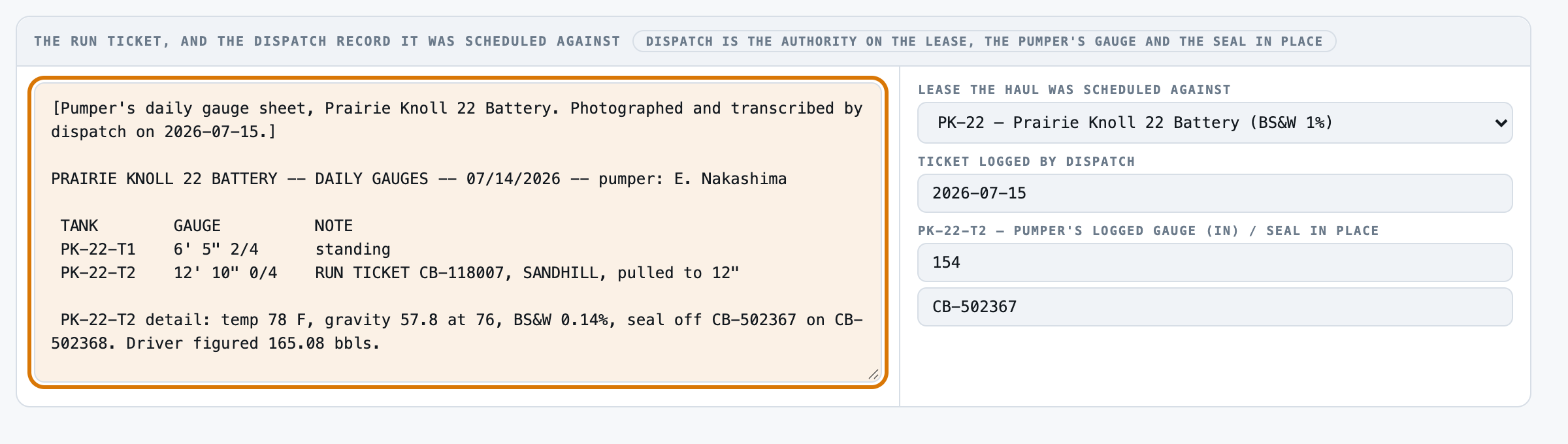The width and height of the screenshot is (1568, 444).
Task: Click the pumper's logged gauge field 154
Action: [1215, 262]
